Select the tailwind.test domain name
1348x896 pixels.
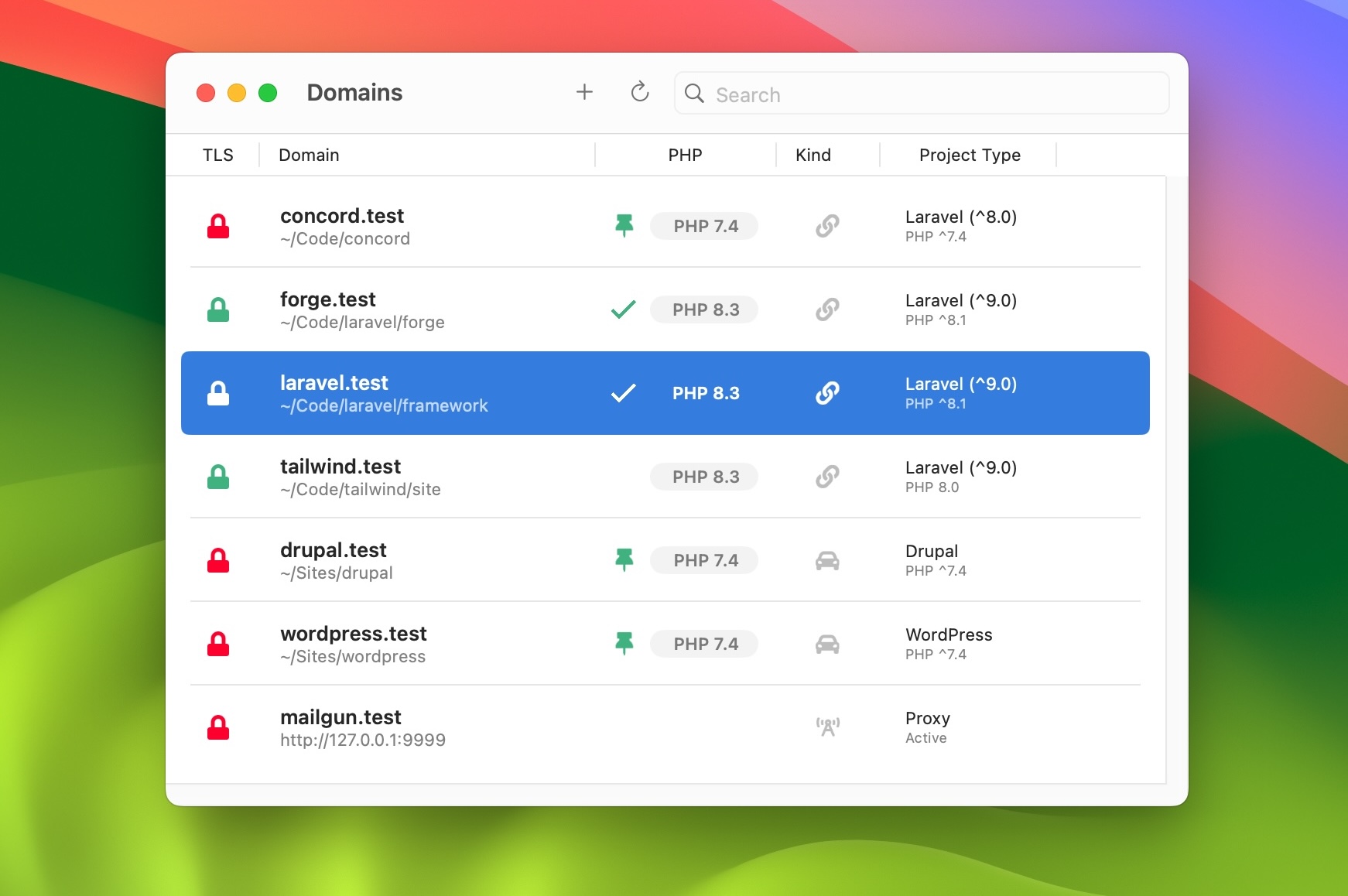click(x=340, y=467)
